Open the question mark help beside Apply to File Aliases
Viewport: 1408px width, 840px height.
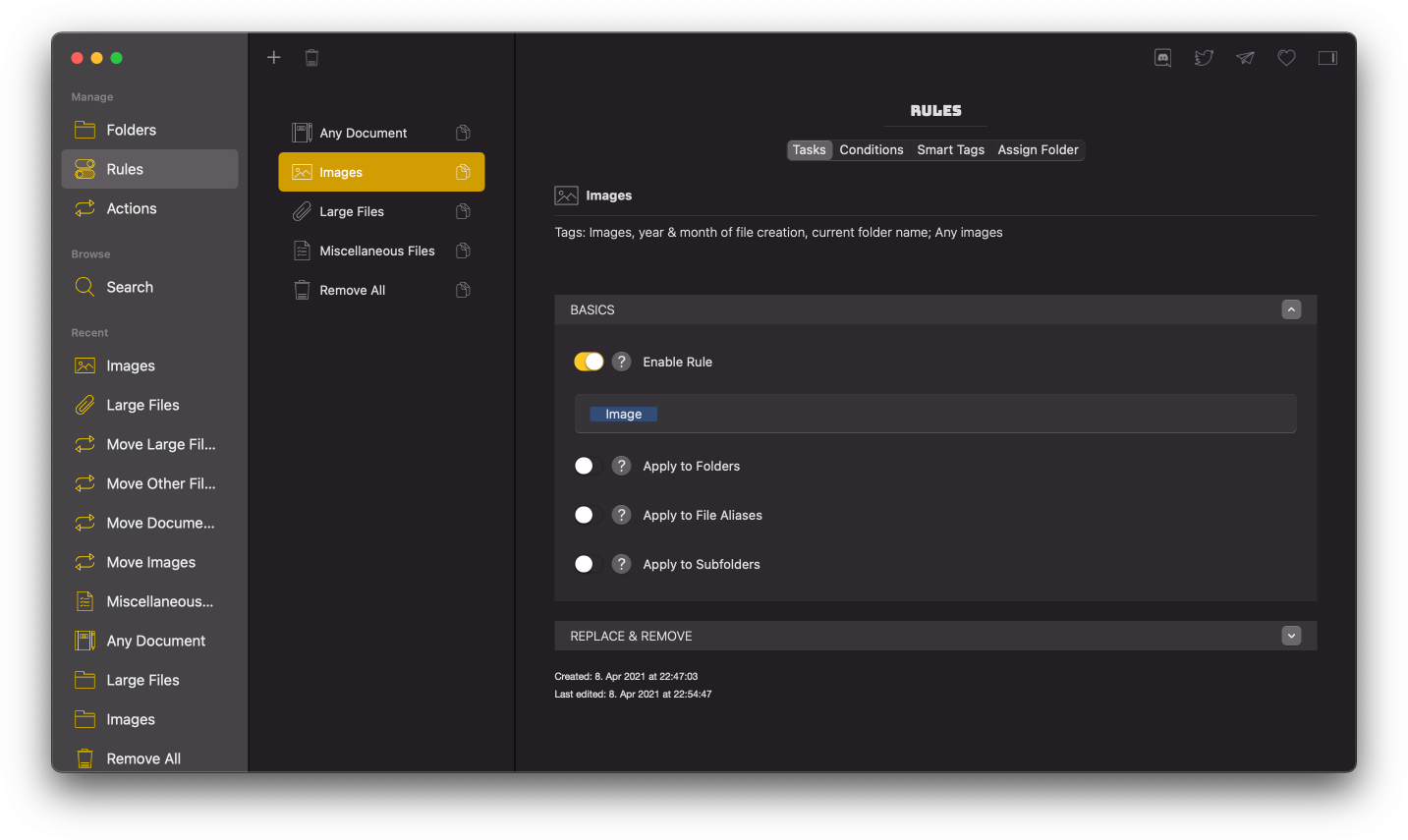pyautogui.click(x=621, y=515)
